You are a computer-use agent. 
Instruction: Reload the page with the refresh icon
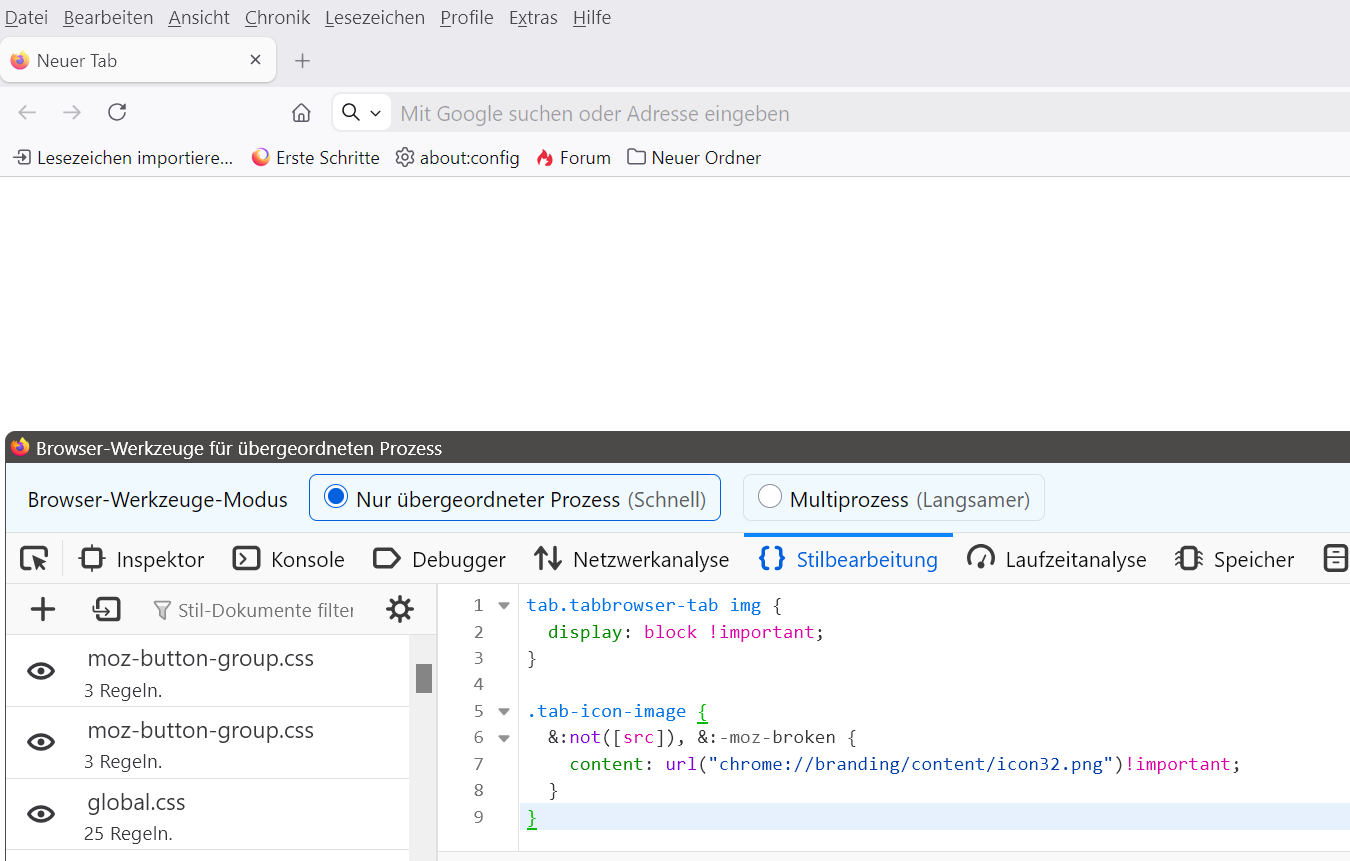pos(117,113)
